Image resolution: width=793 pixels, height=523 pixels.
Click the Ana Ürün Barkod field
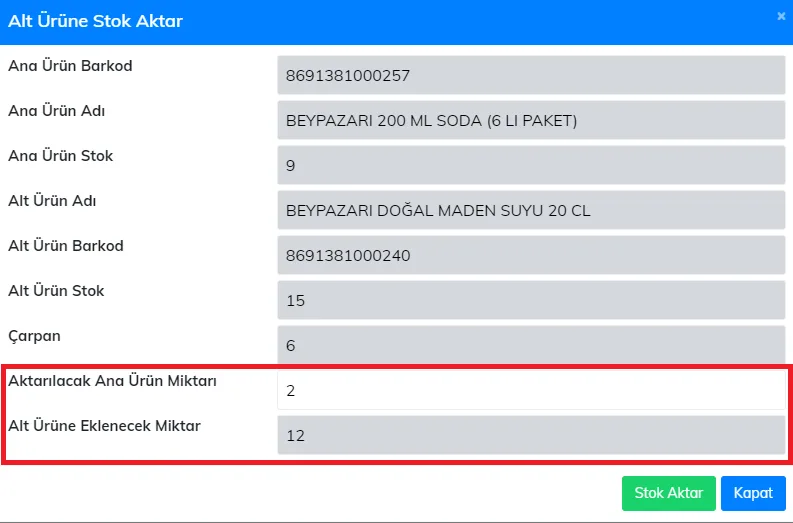531,75
